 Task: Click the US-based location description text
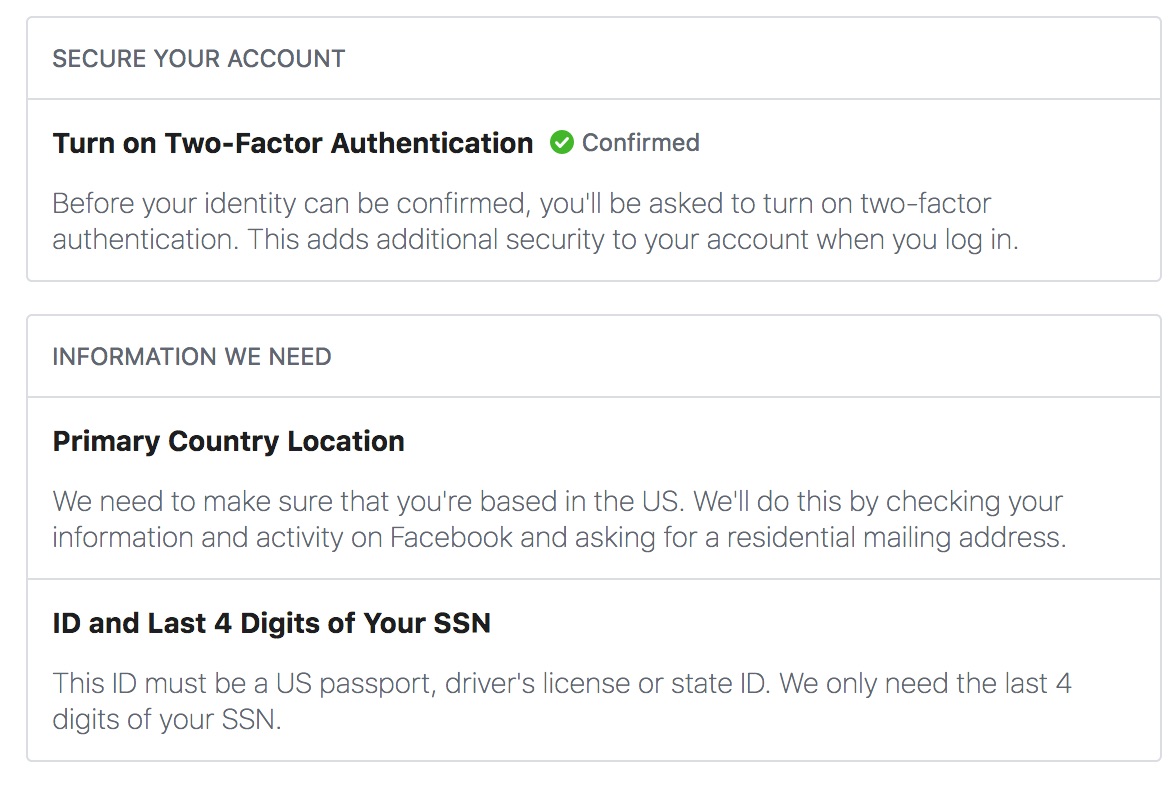click(x=557, y=519)
